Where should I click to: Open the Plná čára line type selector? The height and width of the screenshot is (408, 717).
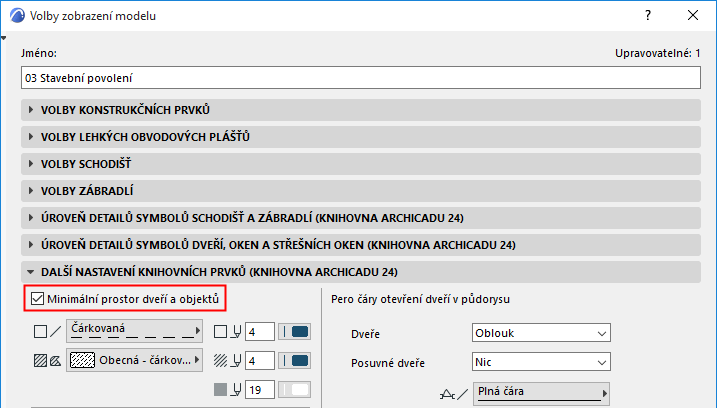pyautogui.click(x=540, y=393)
